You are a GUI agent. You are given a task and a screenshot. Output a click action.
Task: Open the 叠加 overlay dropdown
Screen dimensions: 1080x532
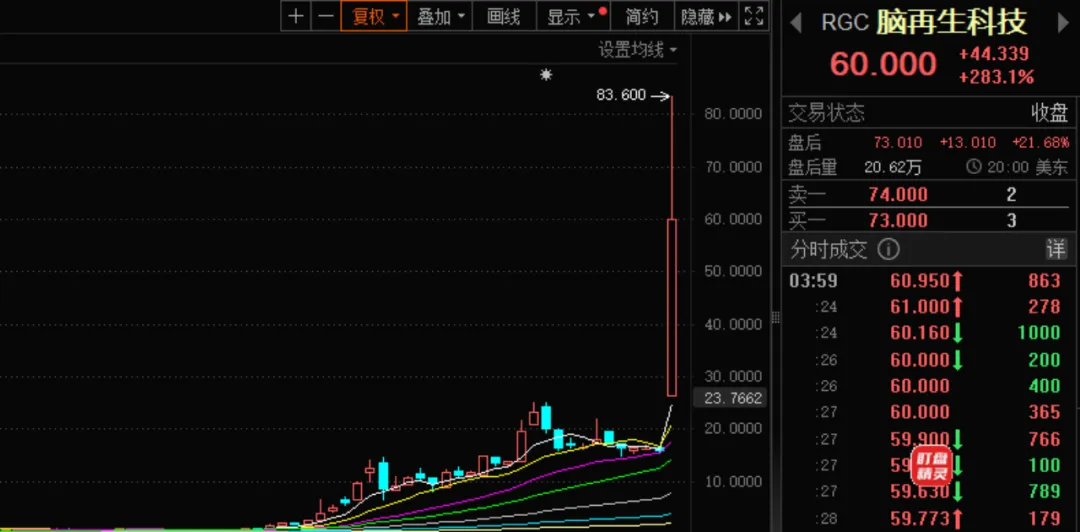point(441,16)
